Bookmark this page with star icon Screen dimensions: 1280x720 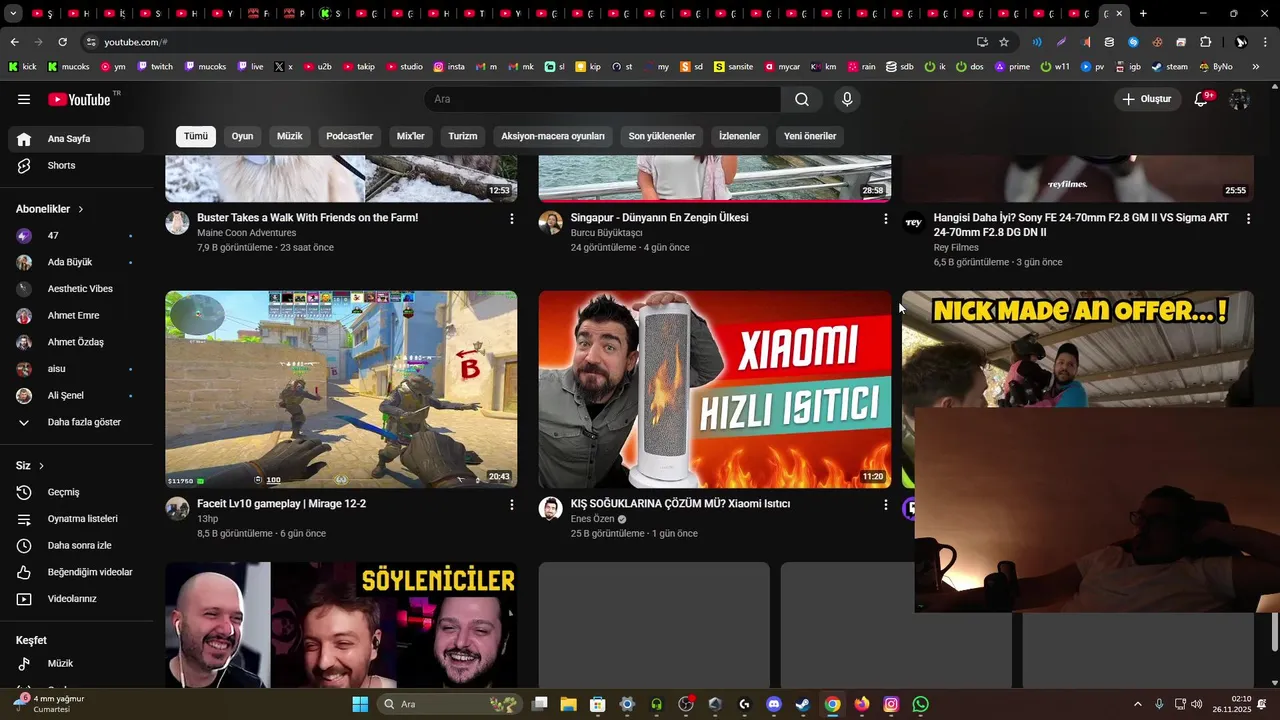pos(1004,42)
